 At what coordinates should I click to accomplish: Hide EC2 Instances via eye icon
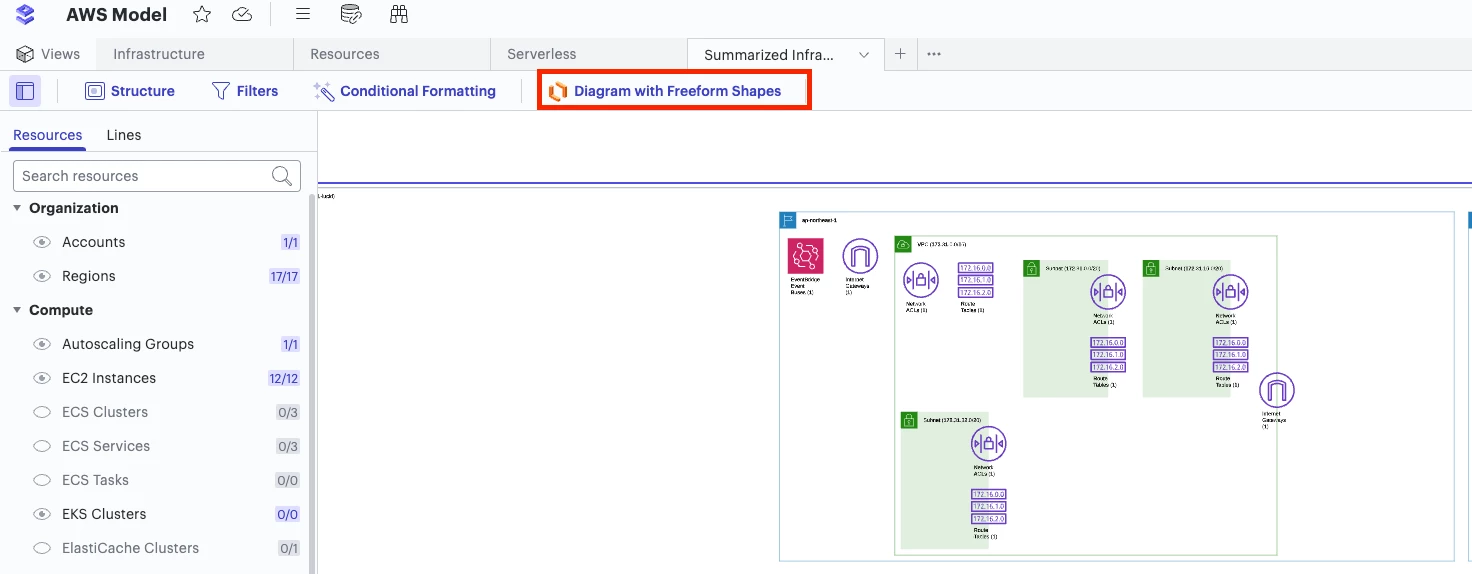coord(42,378)
